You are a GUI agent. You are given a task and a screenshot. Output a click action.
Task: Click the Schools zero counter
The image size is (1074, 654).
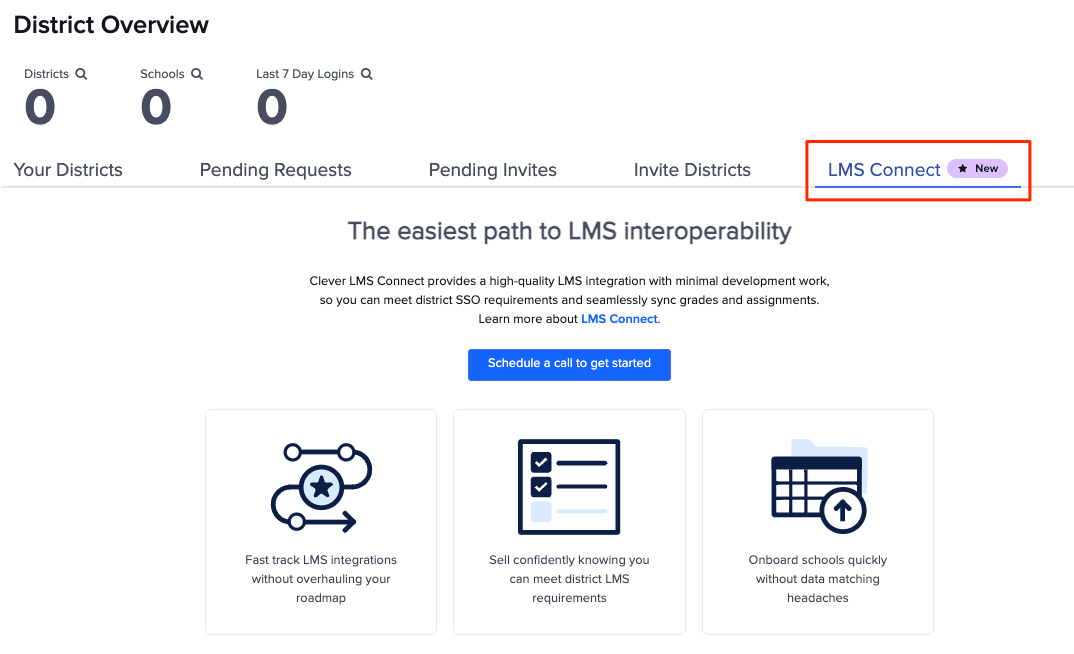[156, 106]
